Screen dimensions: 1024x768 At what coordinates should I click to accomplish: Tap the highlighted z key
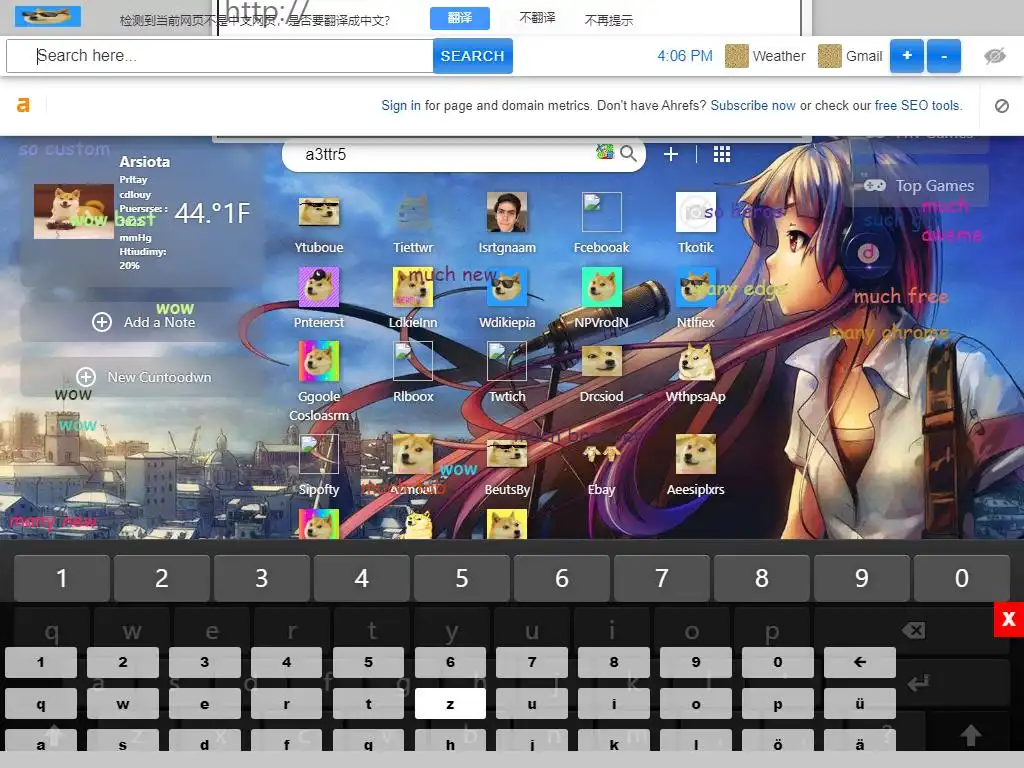coord(450,704)
